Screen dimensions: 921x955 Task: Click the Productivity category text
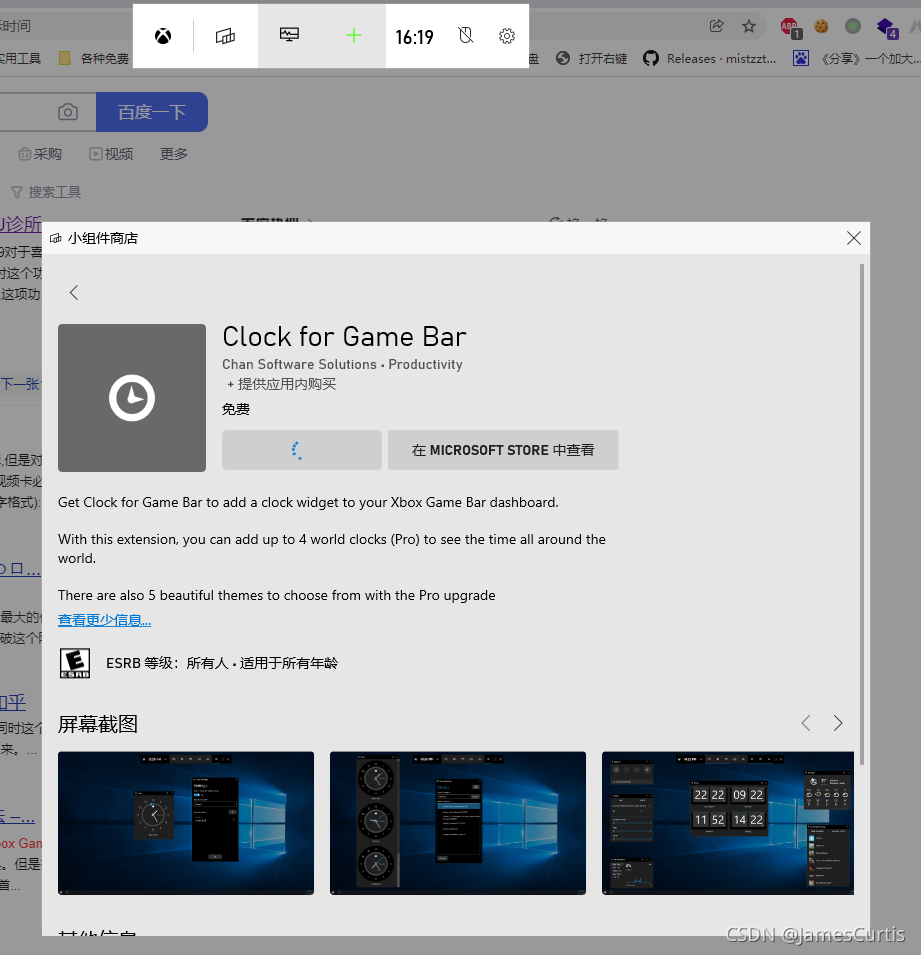[x=425, y=364]
